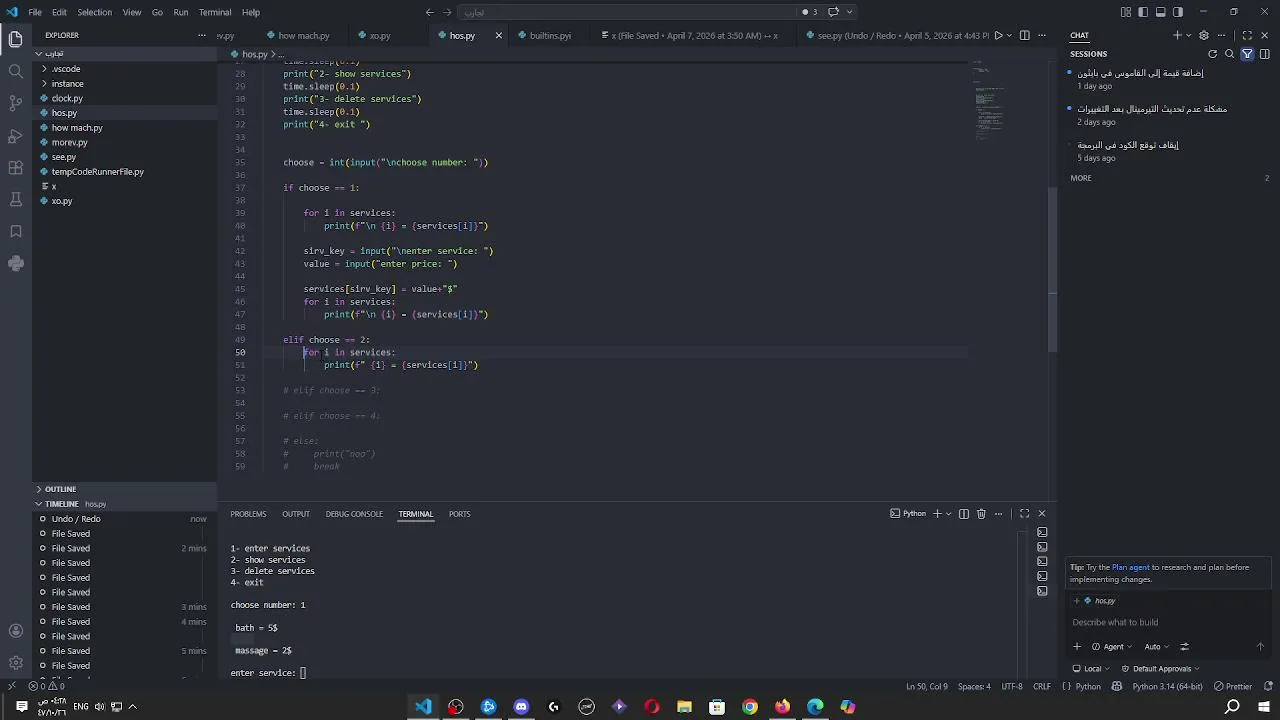Open the Auto model dropdown

[1157, 647]
